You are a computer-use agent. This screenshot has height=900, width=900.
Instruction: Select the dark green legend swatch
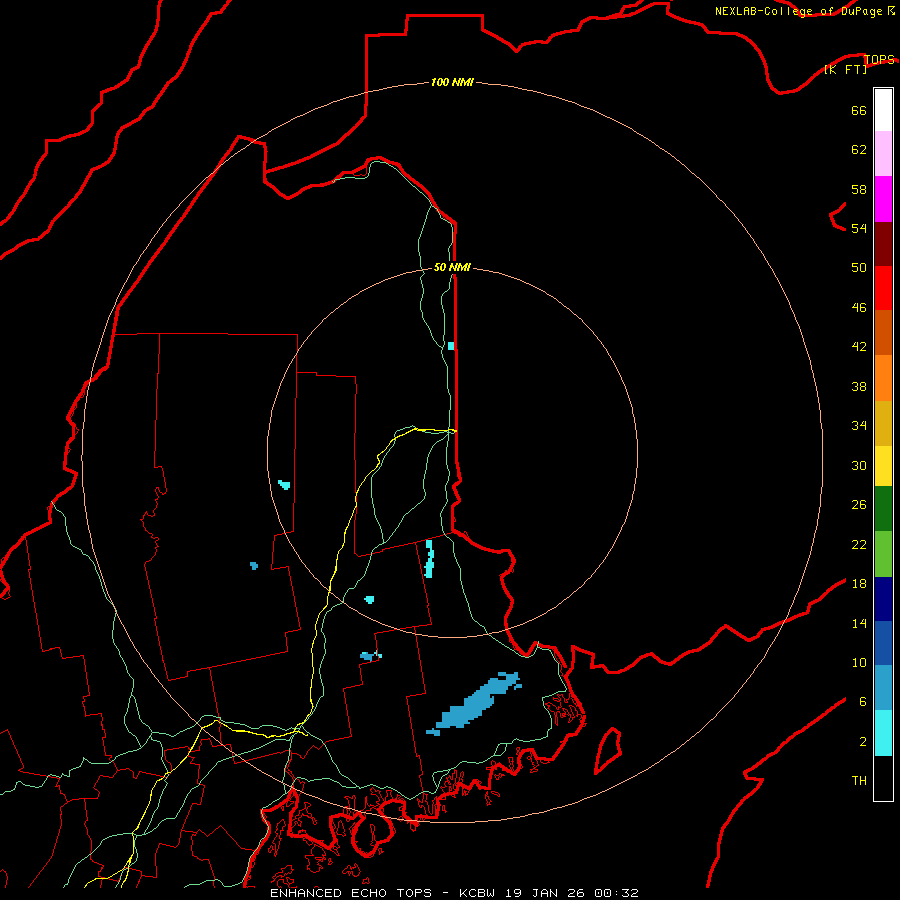pyautogui.click(x=883, y=509)
